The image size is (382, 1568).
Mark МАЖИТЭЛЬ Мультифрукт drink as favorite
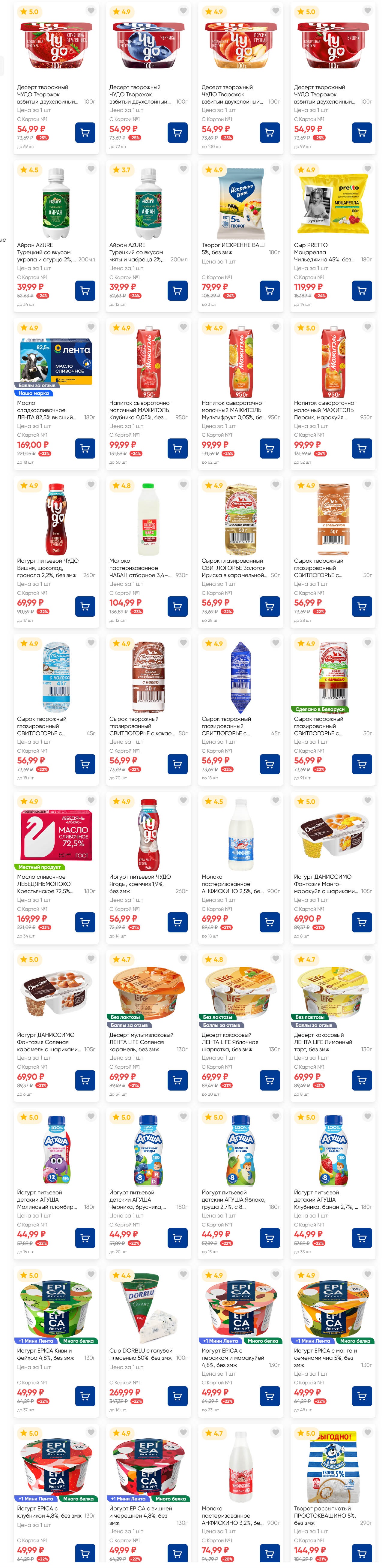point(276,327)
